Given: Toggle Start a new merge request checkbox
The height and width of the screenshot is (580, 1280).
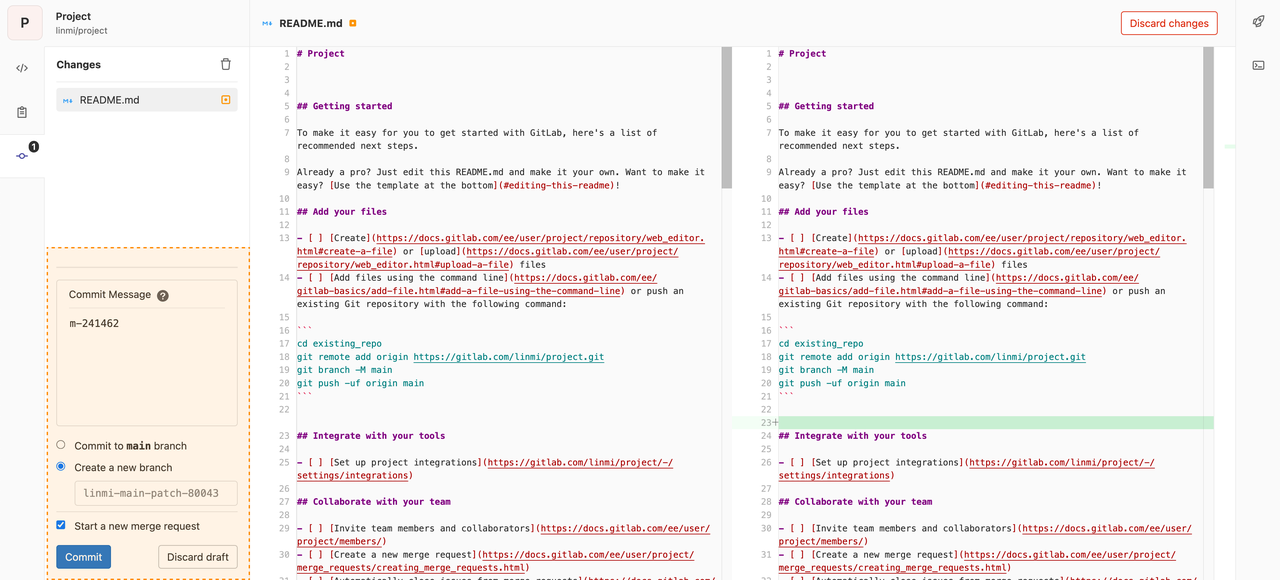Looking at the screenshot, I should click(x=61, y=525).
